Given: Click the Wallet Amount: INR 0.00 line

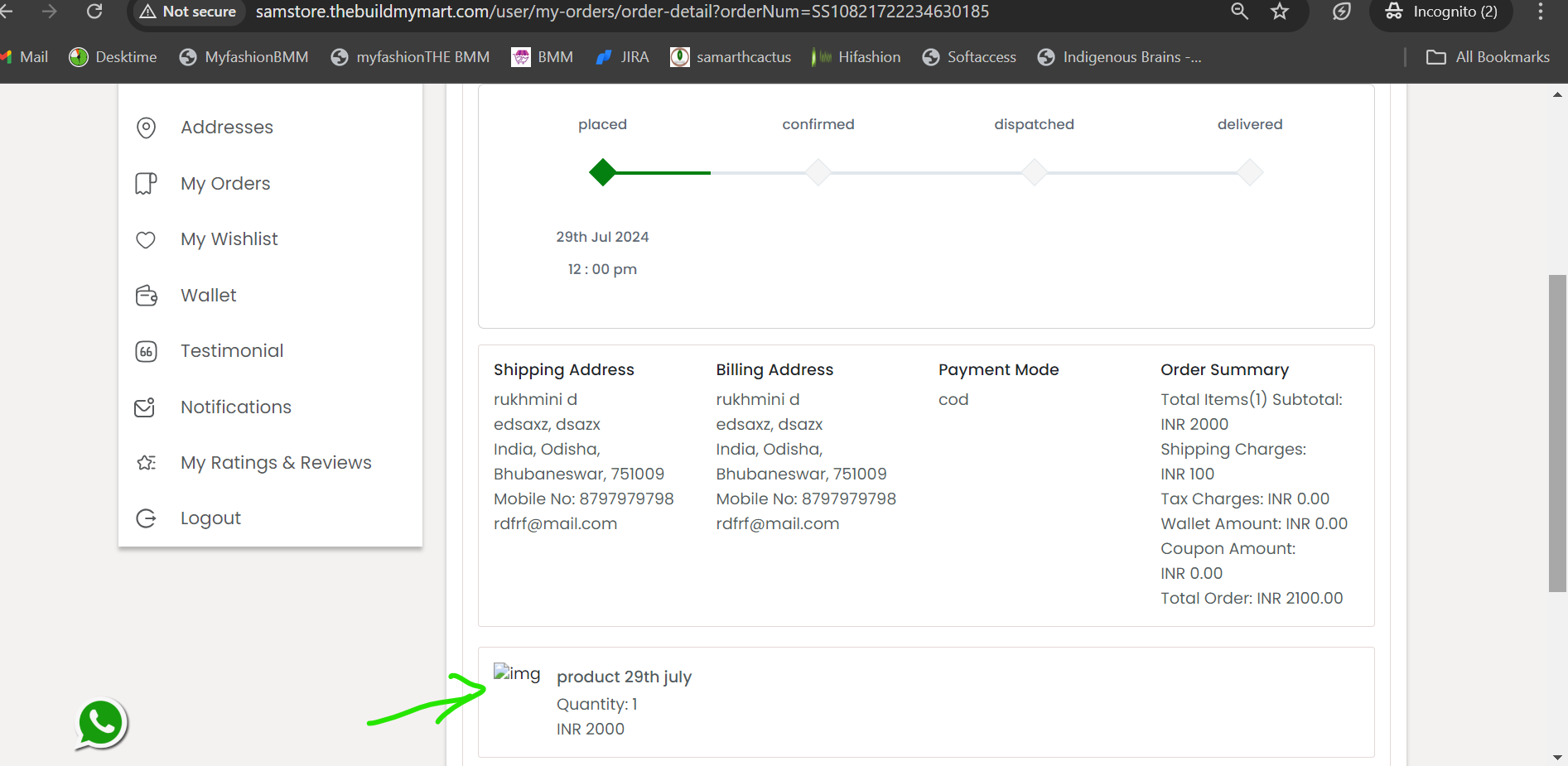Looking at the screenshot, I should pyautogui.click(x=1254, y=523).
